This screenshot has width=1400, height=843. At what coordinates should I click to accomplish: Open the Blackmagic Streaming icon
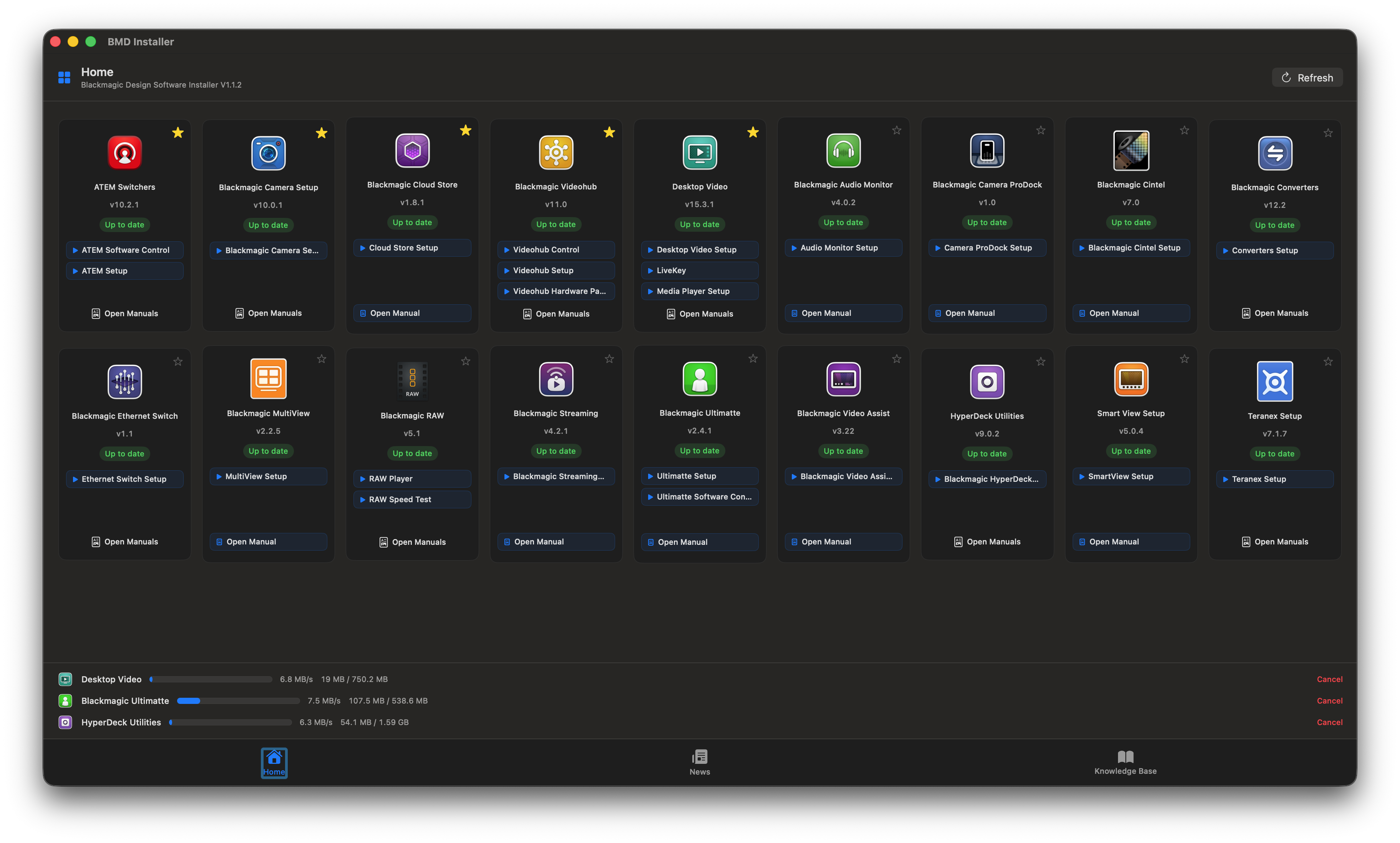[556, 380]
